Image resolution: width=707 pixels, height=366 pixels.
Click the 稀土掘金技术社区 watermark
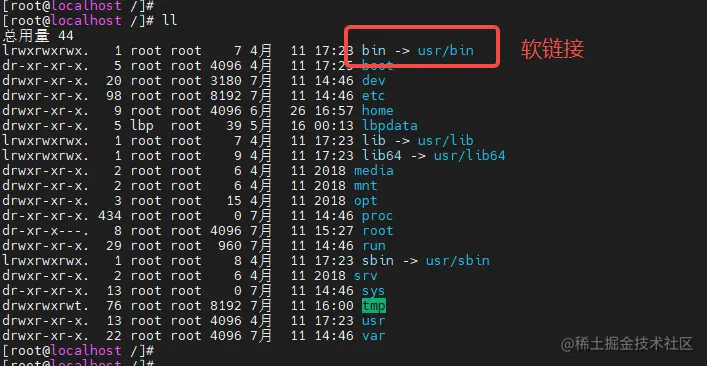tap(627, 344)
